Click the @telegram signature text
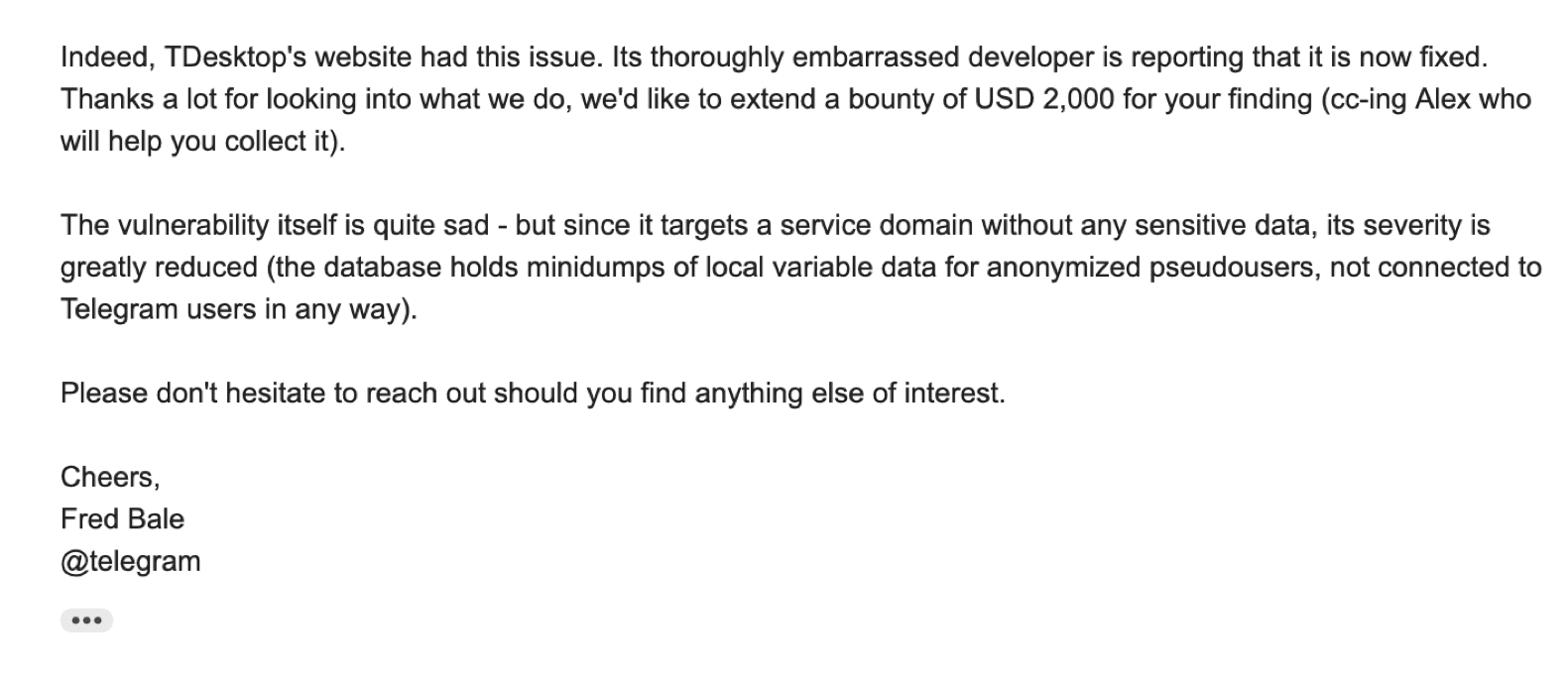This screenshot has height=679, width=1568. pos(130,561)
